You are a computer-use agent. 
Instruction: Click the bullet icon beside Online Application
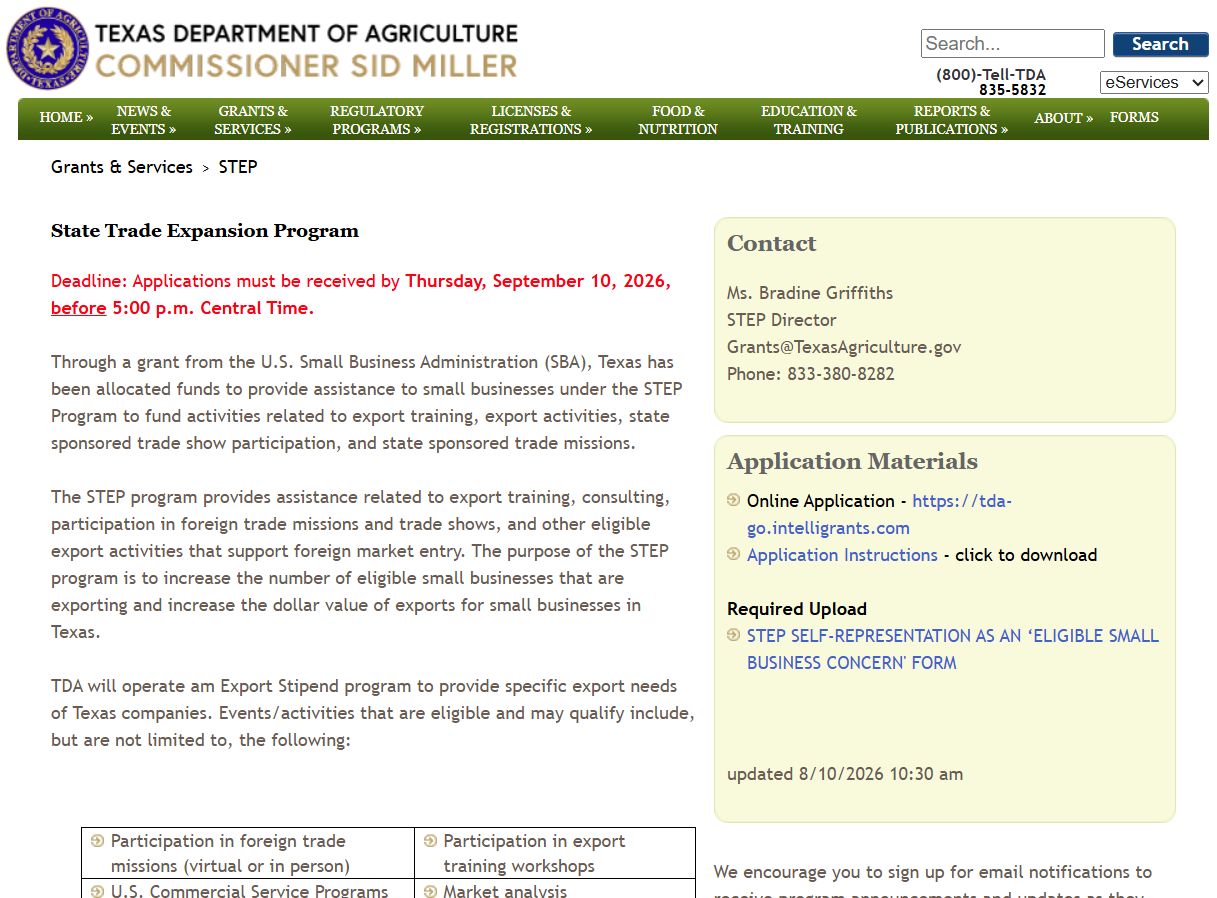point(734,500)
